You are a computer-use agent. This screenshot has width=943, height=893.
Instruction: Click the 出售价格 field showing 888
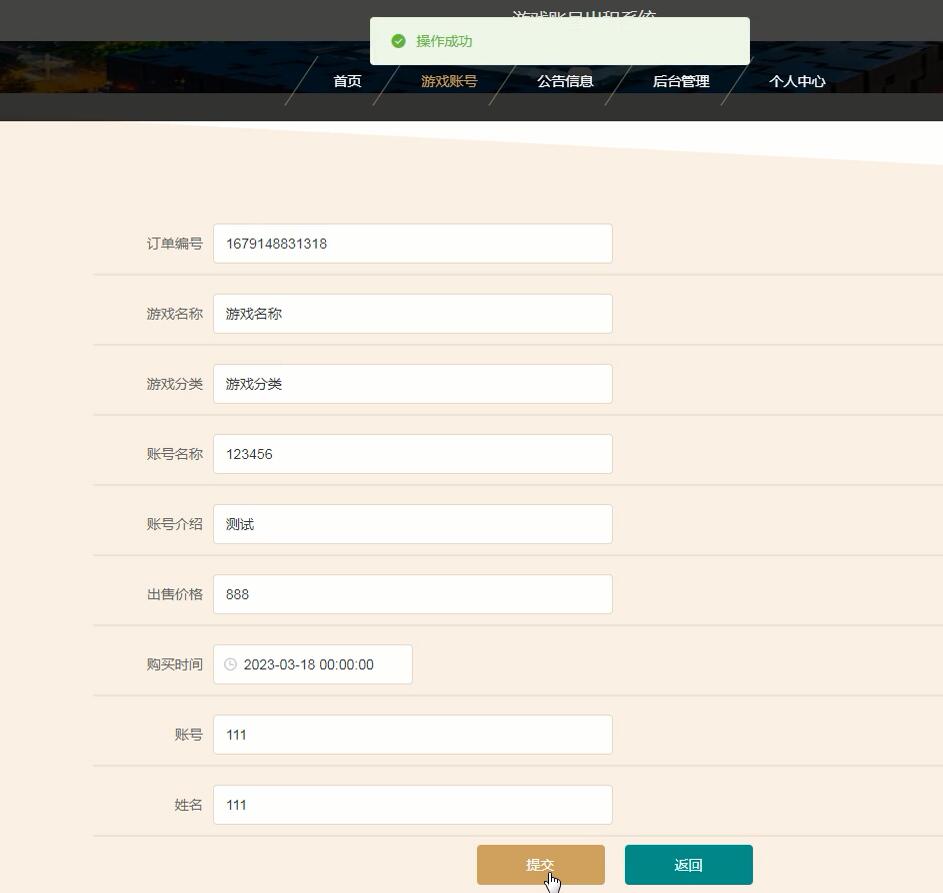click(x=413, y=594)
